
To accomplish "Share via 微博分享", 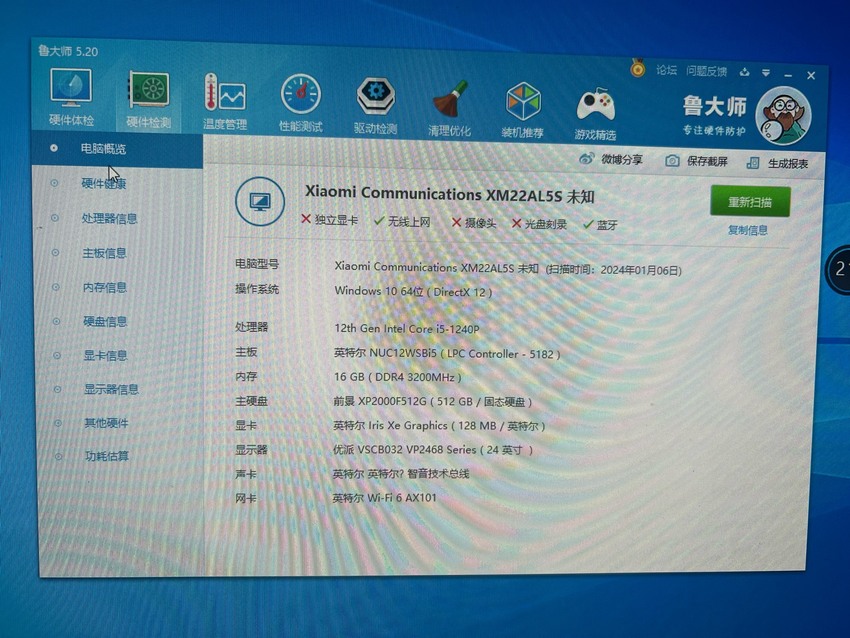I will (x=611, y=159).
